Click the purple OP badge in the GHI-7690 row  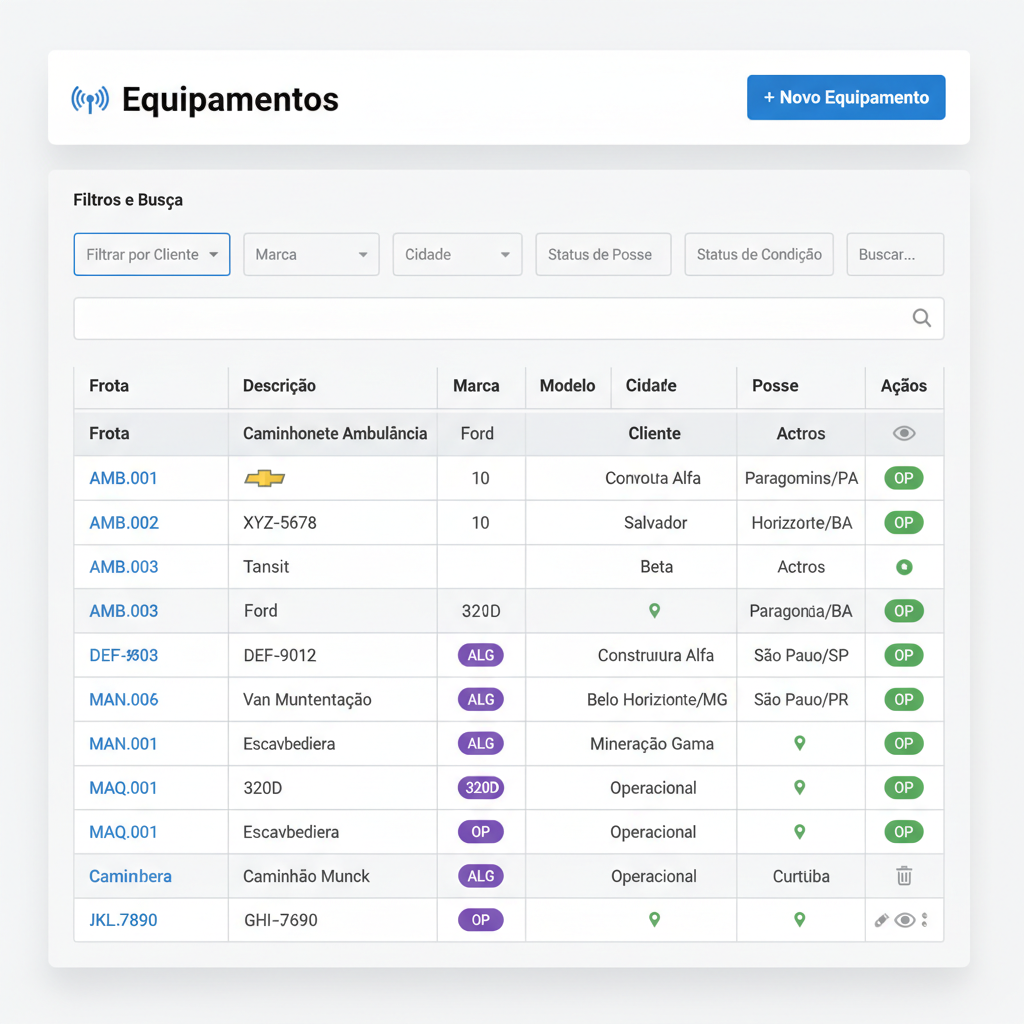pyautogui.click(x=481, y=920)
